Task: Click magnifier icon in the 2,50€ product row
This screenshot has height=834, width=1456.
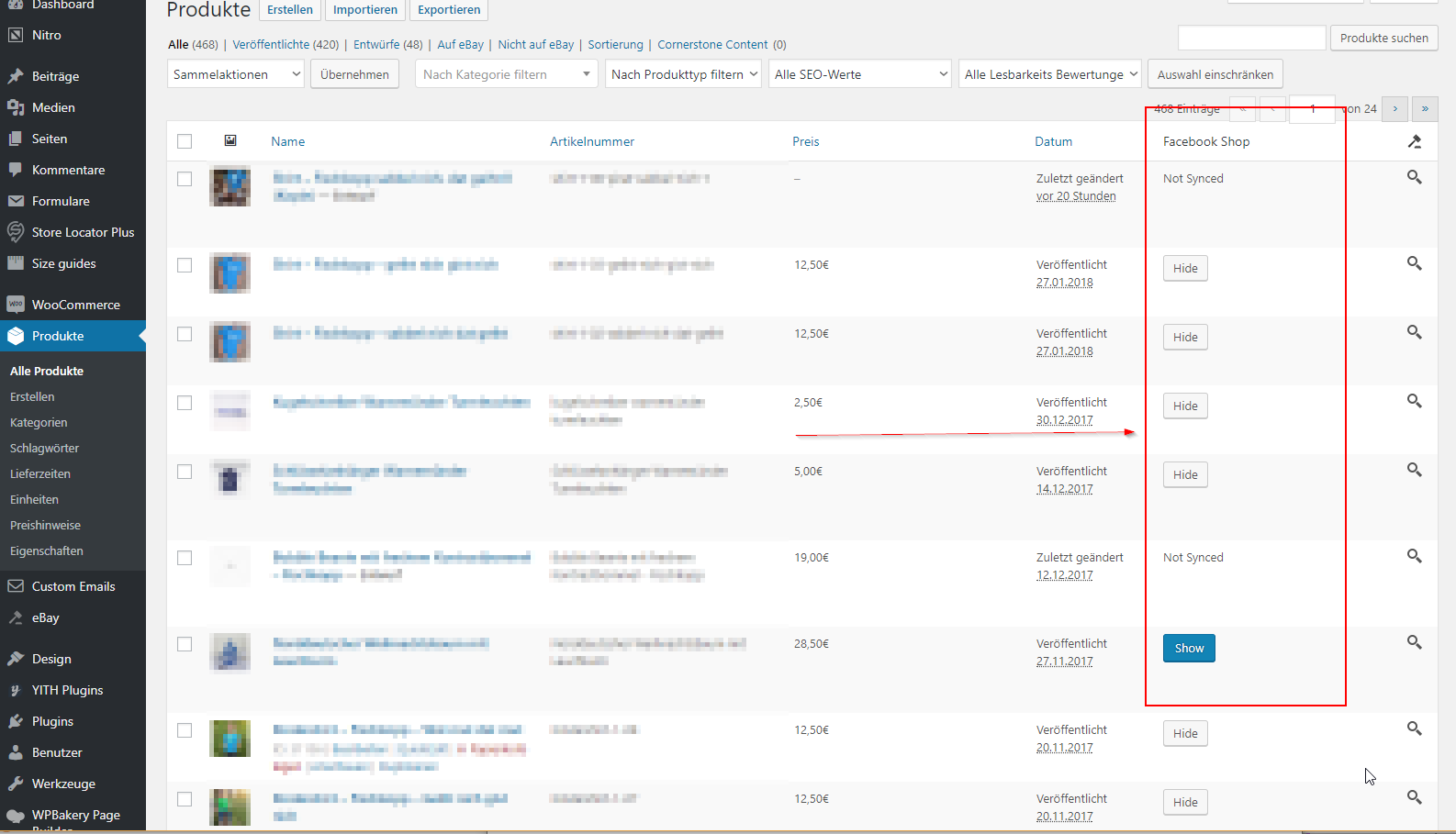Action: 1415,401
